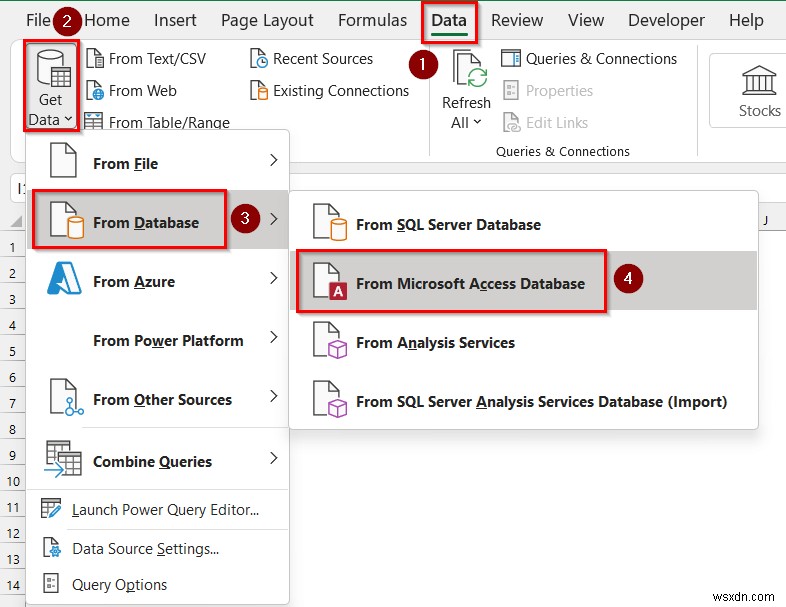The image size is (786, 607).
Task: Switch to the Review tab
Action: coord(517,20)
